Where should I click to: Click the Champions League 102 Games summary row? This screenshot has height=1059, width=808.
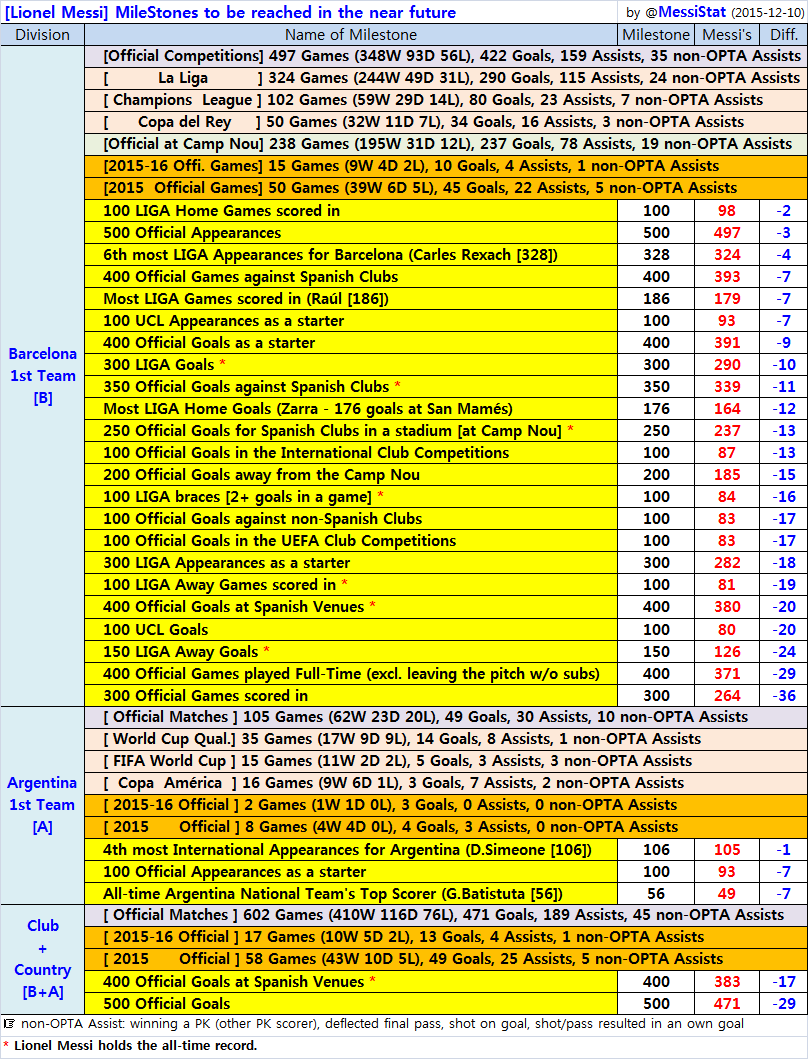(x=446, y=100)
